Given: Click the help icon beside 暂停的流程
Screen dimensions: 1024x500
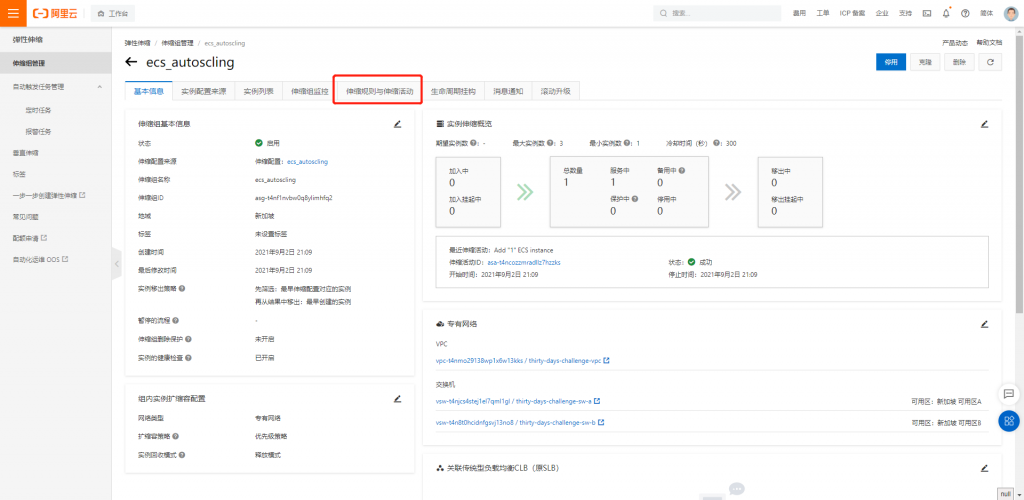Looking at the screenshot, I should 175,320.
